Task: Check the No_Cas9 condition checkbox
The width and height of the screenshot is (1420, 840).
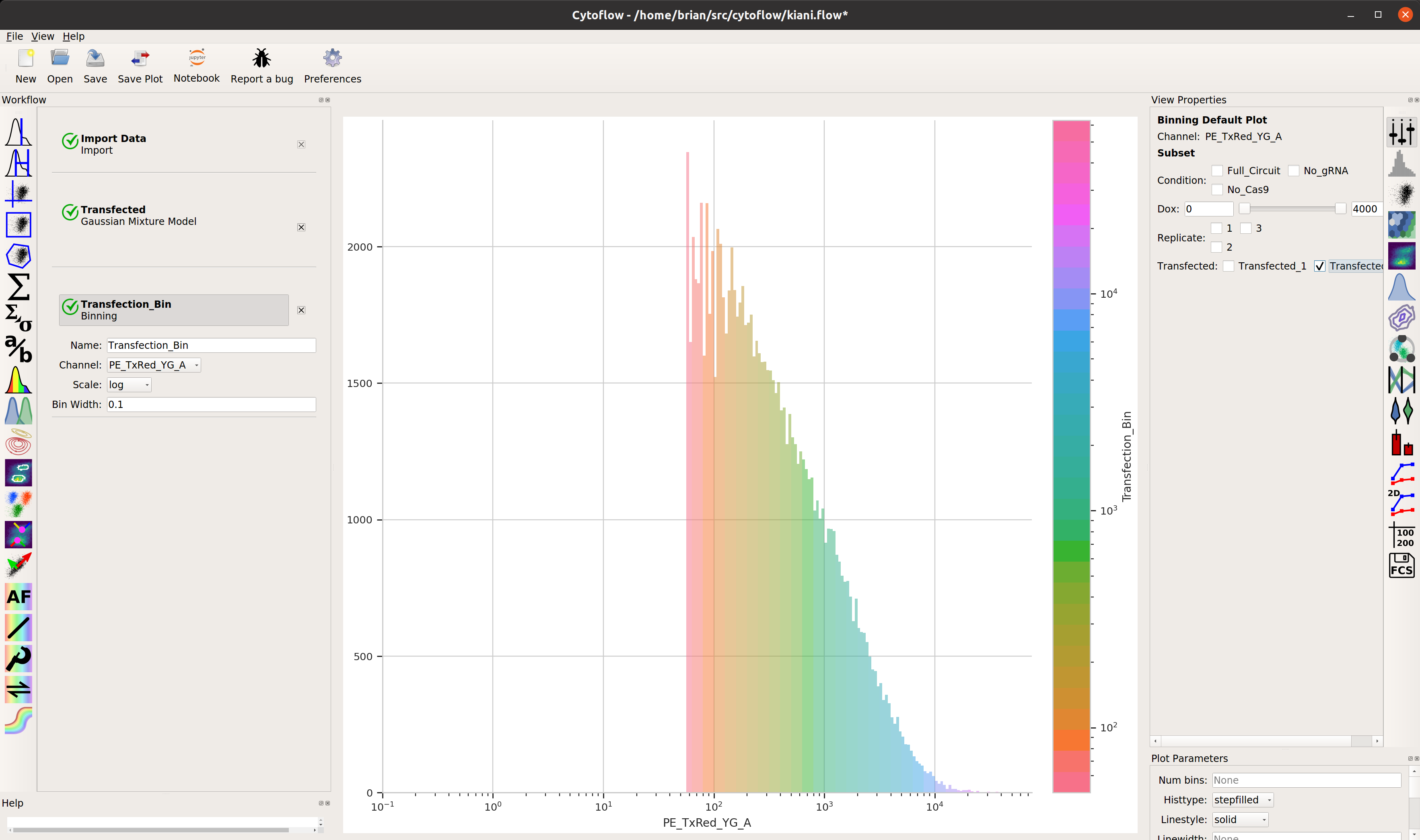Action: click(x=1217, y=189)
